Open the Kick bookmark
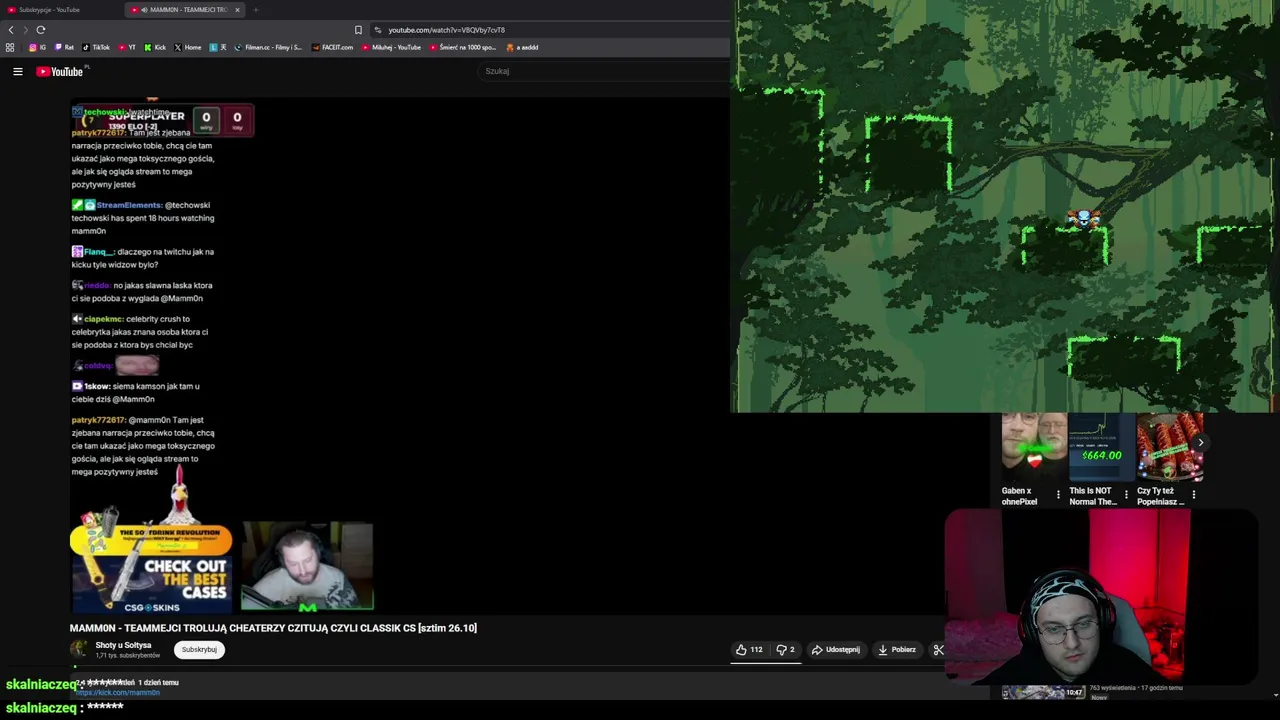The image size is (1280, 720). click(x=155, y=47)
